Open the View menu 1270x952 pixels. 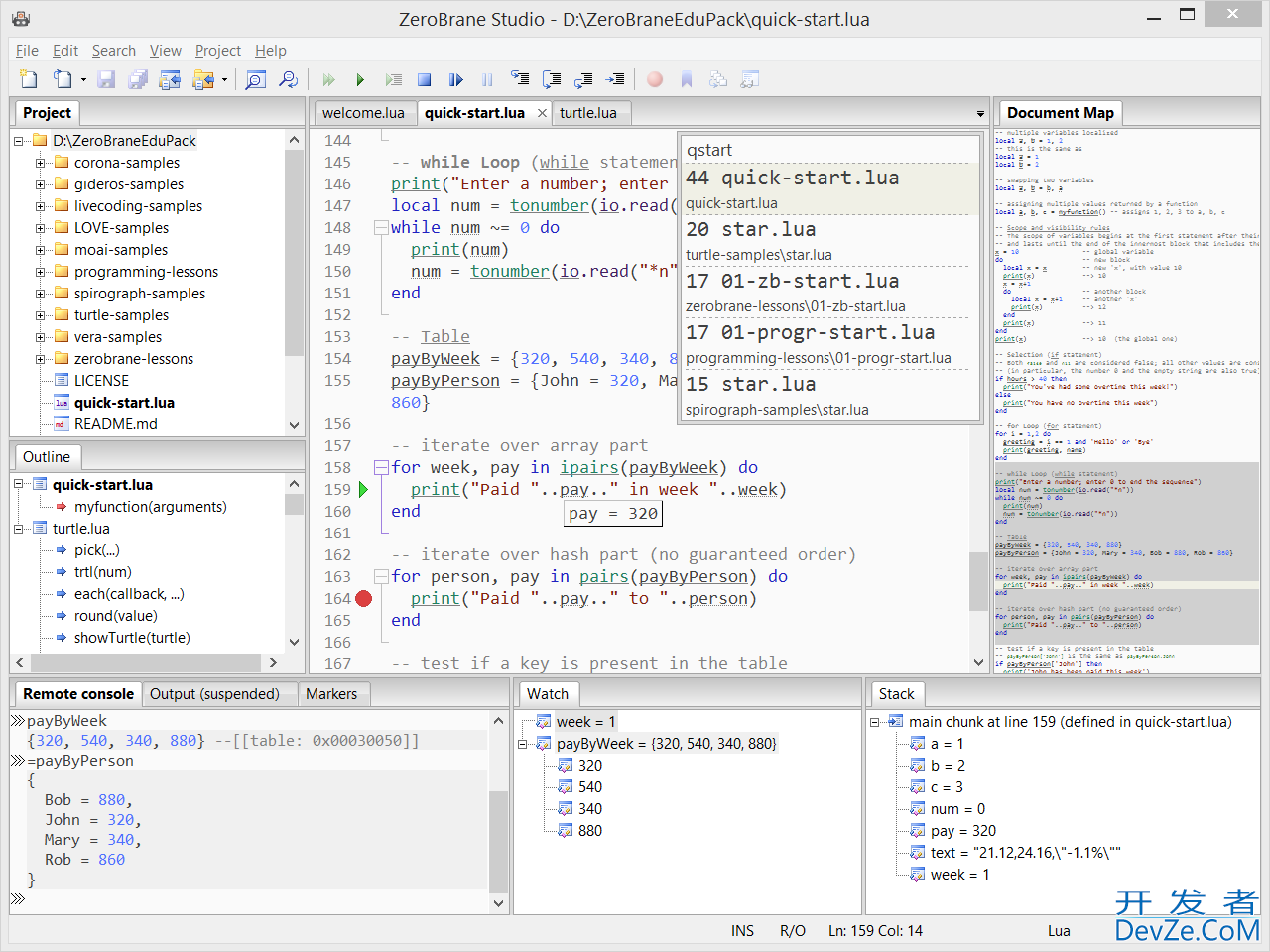point(166,51)
